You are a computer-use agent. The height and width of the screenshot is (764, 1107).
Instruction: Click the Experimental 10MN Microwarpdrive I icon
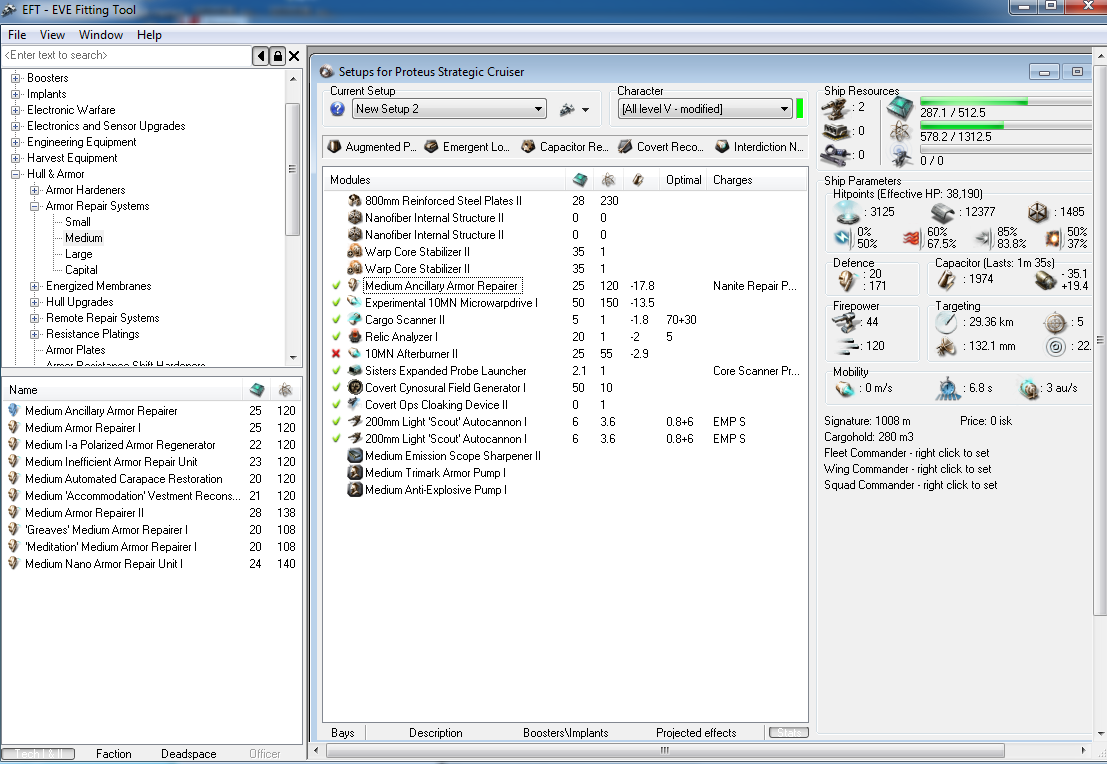coord(354,302)
